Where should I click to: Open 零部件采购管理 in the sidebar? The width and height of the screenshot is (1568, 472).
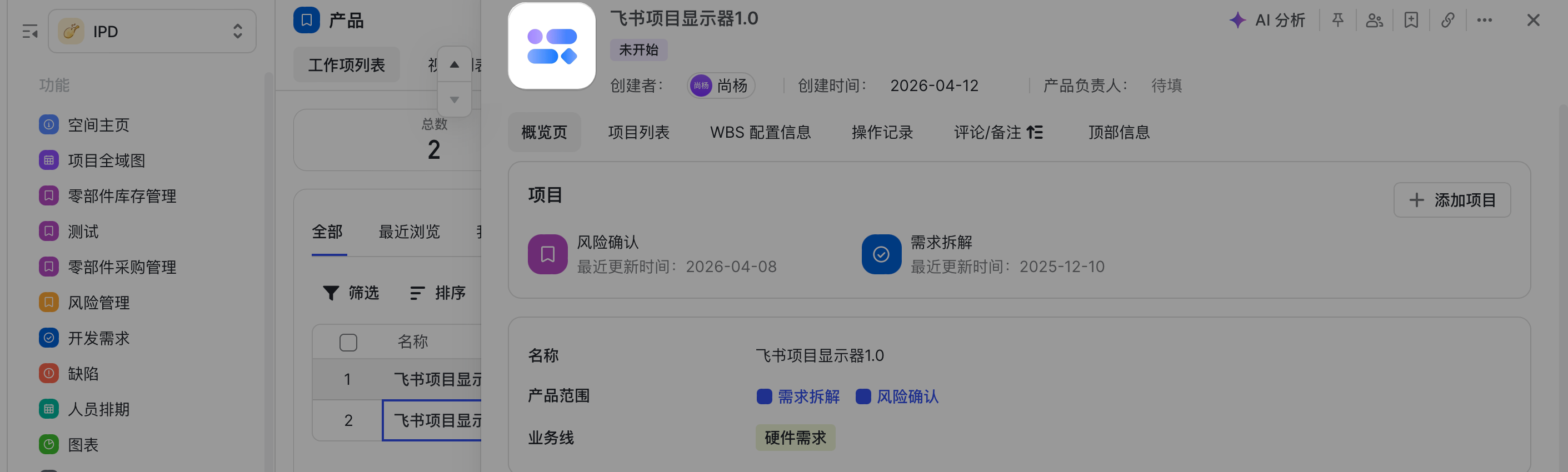pyautogui.click(x=122, y=267)
